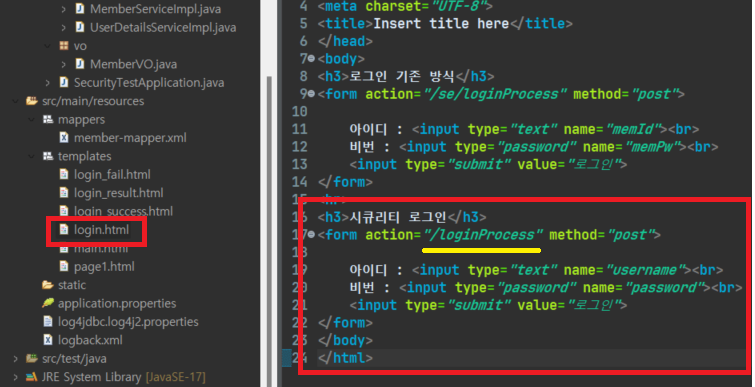Expand UserDetailsServiceImpl.java node arrow
This screenshot has width=755, height=387.
click(x=64, y=27)
